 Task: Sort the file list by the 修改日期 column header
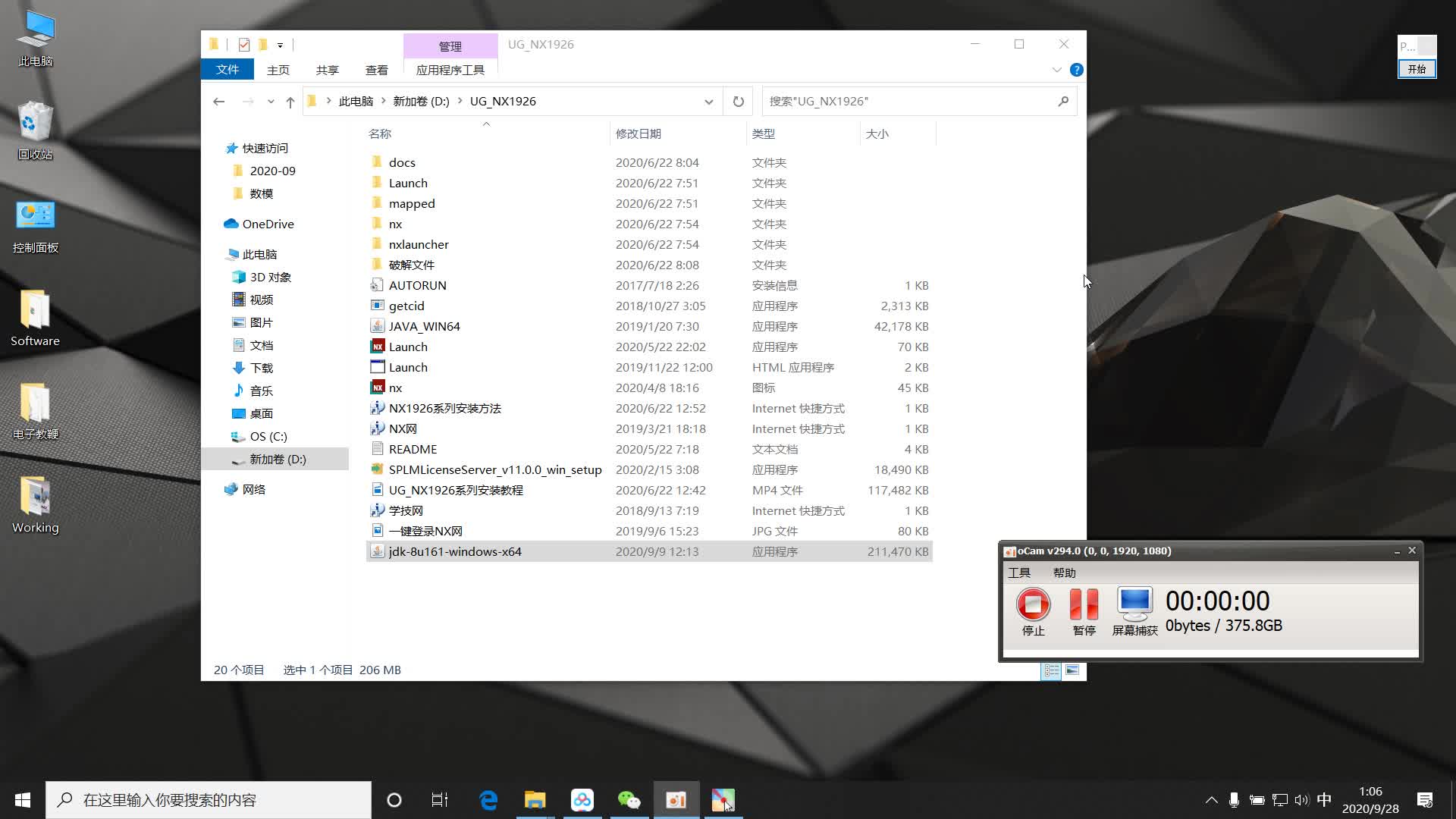tap(639, 133)
